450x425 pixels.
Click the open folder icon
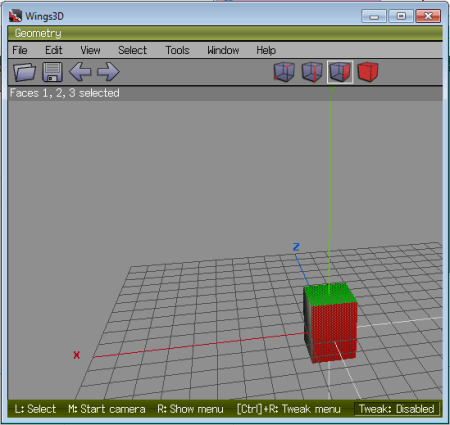(24, 72)
